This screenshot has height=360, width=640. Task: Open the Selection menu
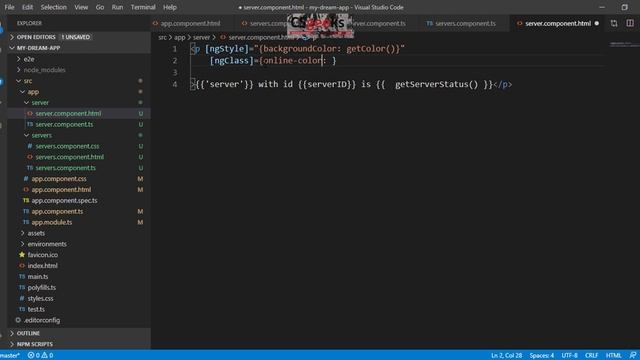click(53, 7)
